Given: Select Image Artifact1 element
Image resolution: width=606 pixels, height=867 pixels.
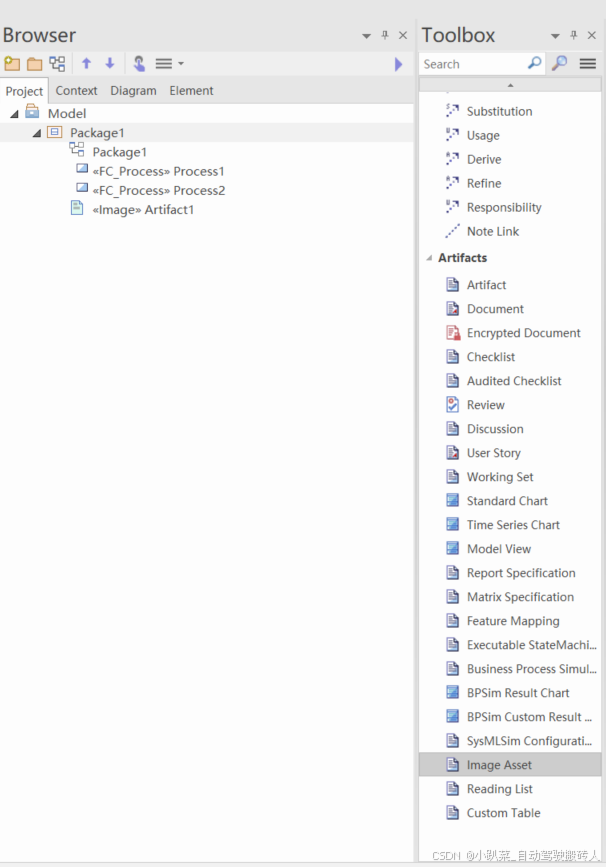Looking at the screenshot, I should click(143, 210).
